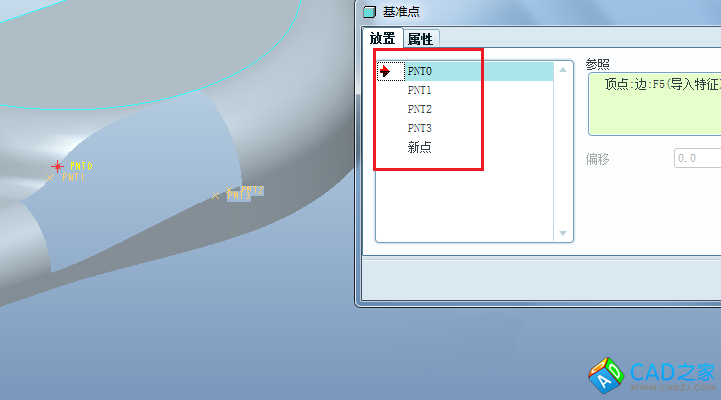The width and height of the screenshot is (721, 400).
Task: Click the 基准点 dialog title icon
Action: [369, 11]
